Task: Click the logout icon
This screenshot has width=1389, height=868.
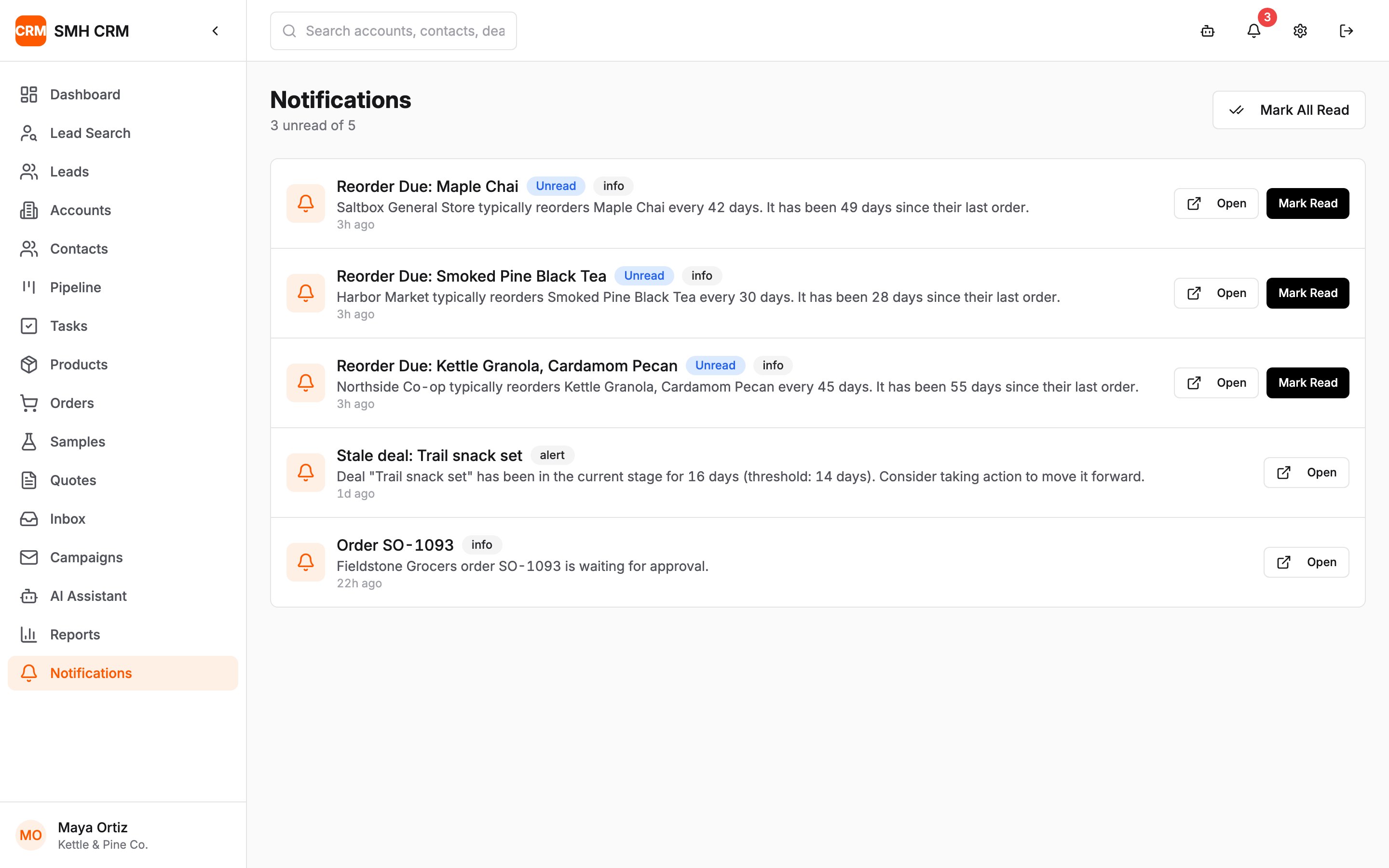Action: 1346,31
